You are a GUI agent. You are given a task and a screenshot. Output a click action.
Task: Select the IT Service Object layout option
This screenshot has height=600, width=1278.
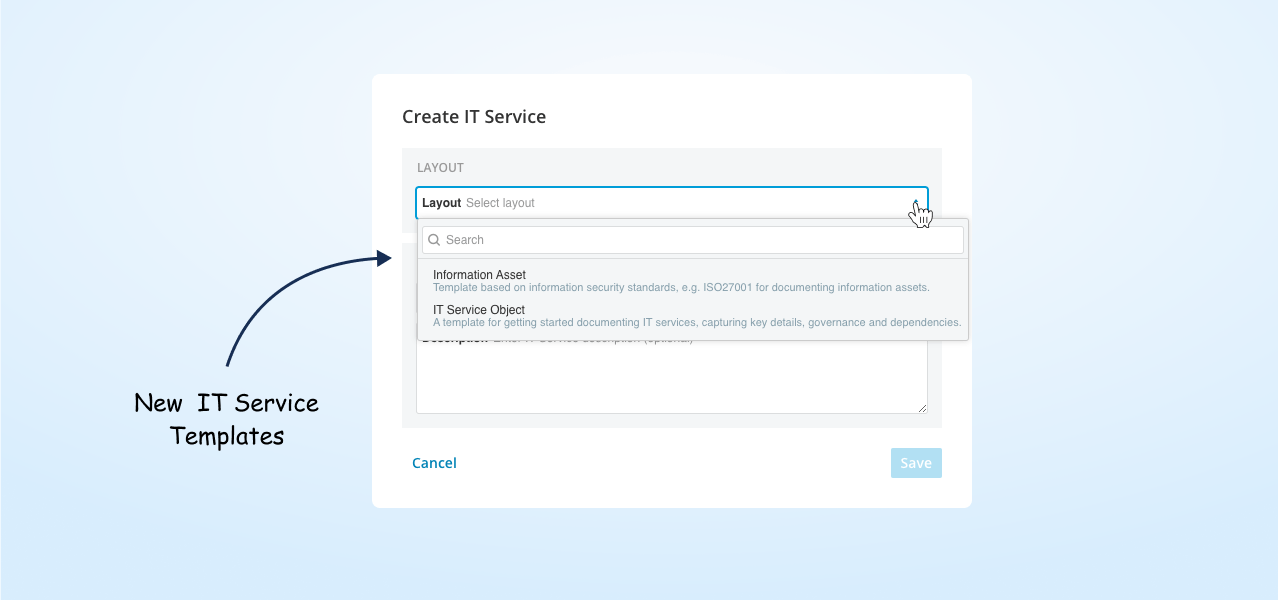point(692,316)
